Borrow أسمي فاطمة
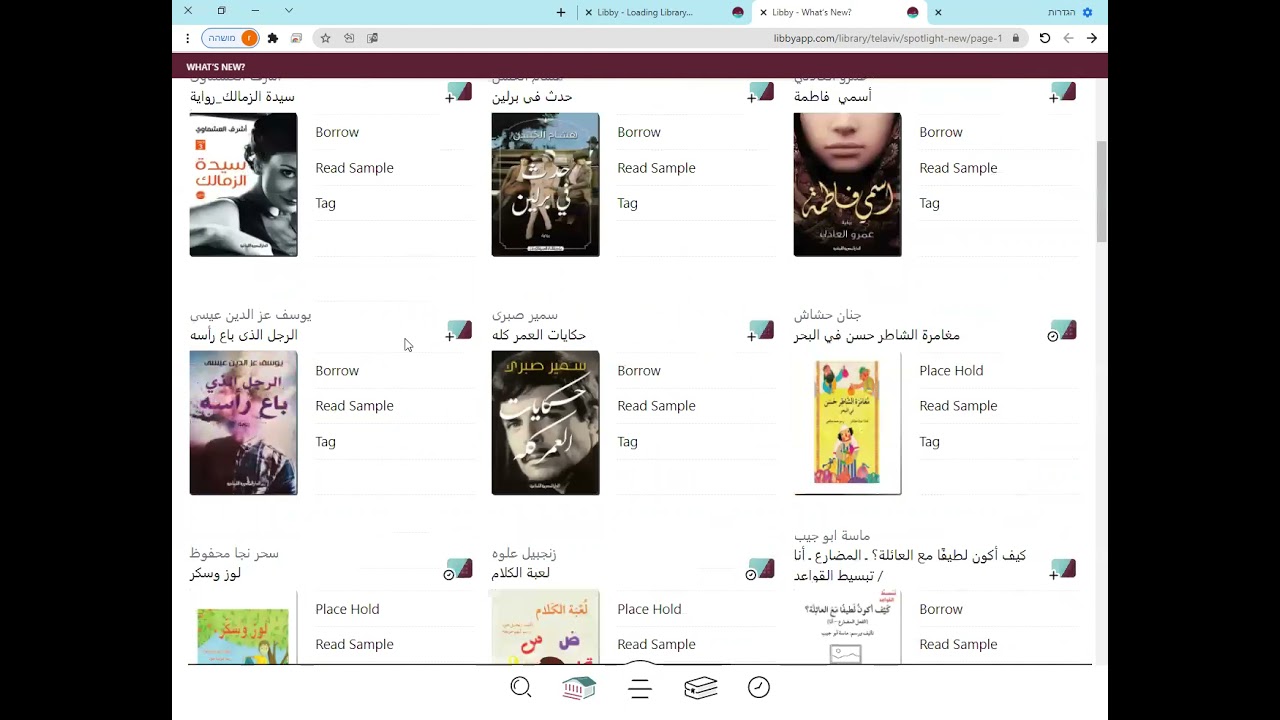The image size is (1280, 720). click(941, 132)
